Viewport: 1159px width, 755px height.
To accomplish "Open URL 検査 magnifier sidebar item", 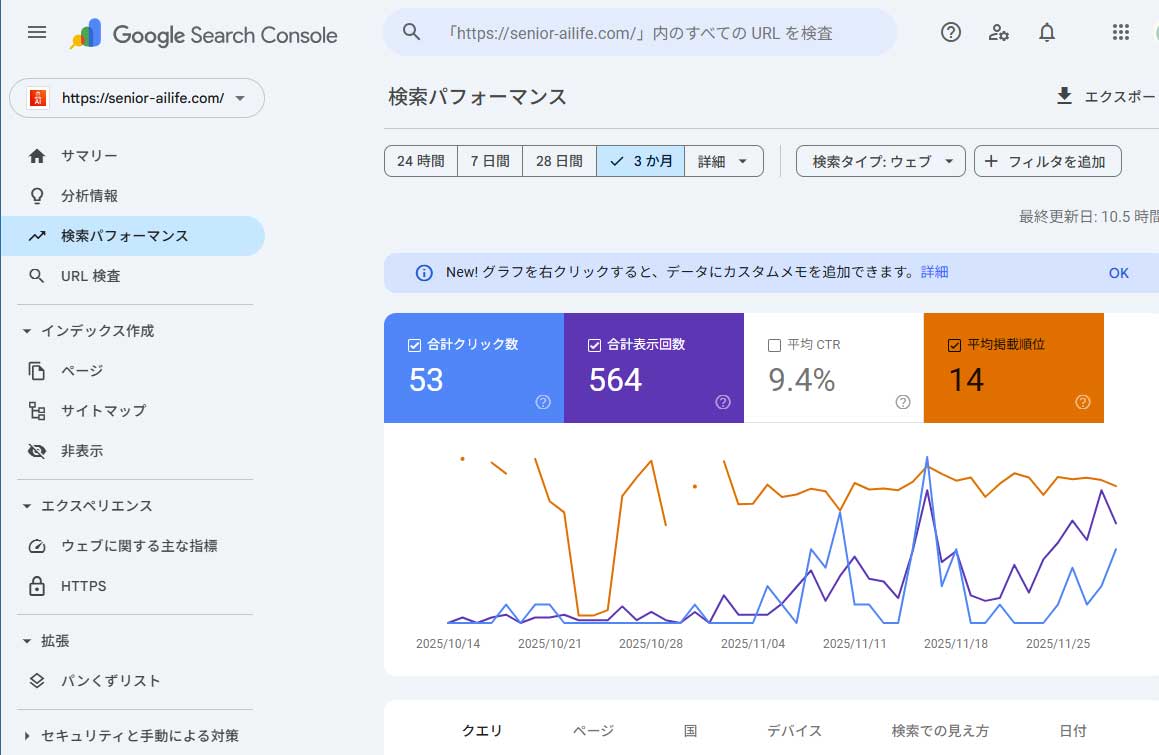I will [x=90, y=275].
